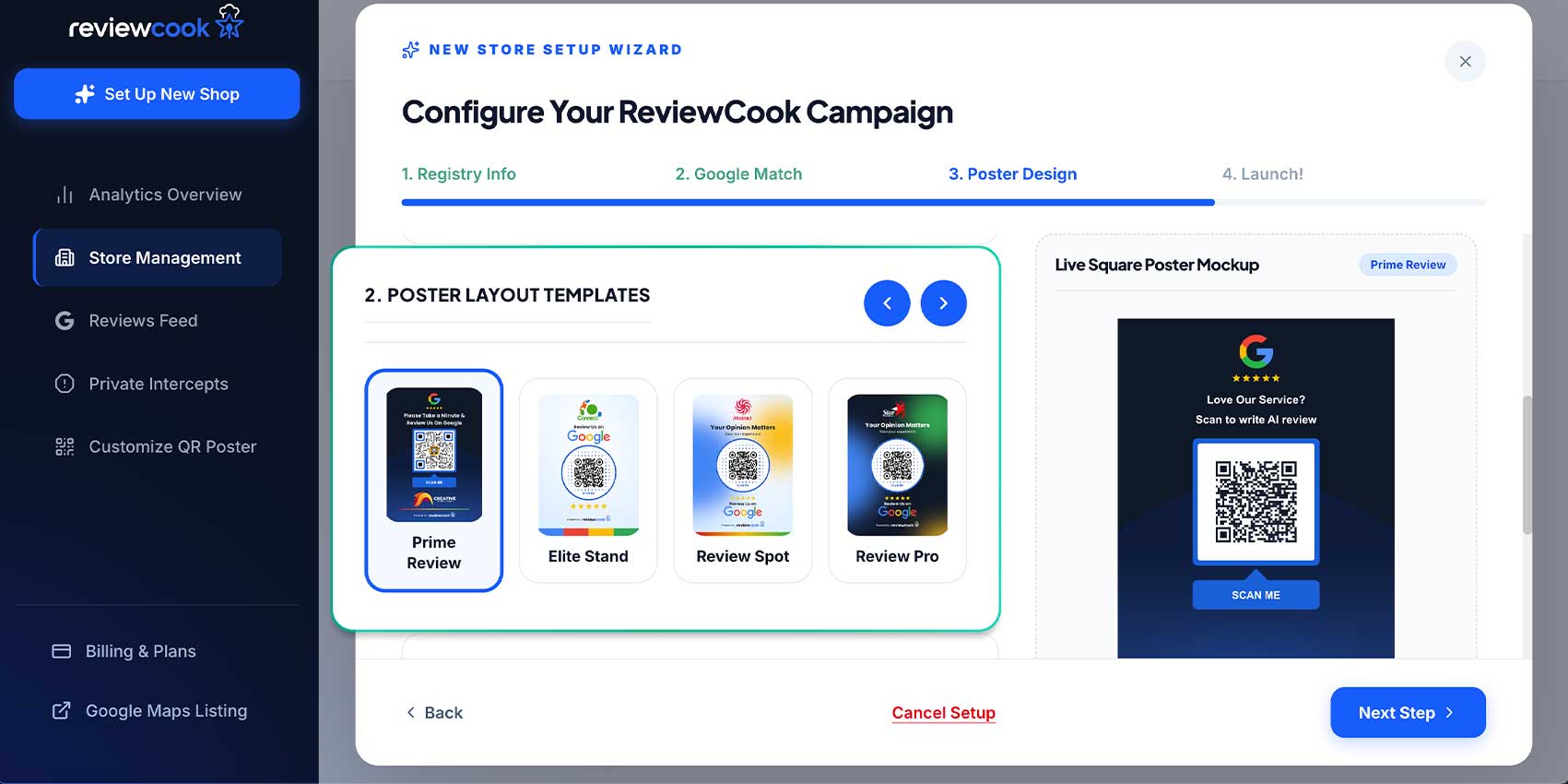Select the Review Spot poster template

pyautogui.click(x=743, y=481)
